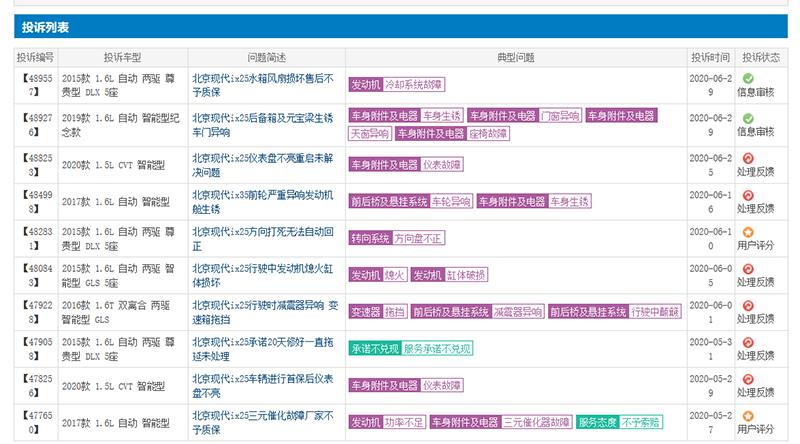800x444 pixels.
Task: Open complaint about ix25三元催化故障
Action: coord(263,422)
